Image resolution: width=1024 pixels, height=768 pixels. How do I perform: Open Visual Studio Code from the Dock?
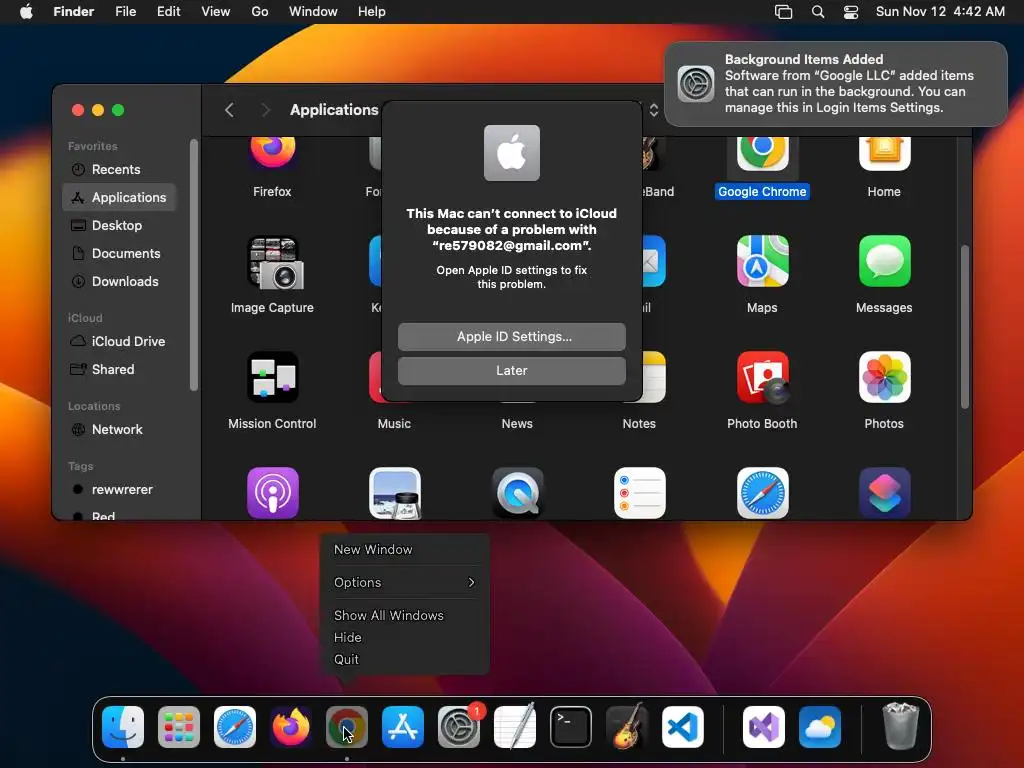tap(682, 727)
